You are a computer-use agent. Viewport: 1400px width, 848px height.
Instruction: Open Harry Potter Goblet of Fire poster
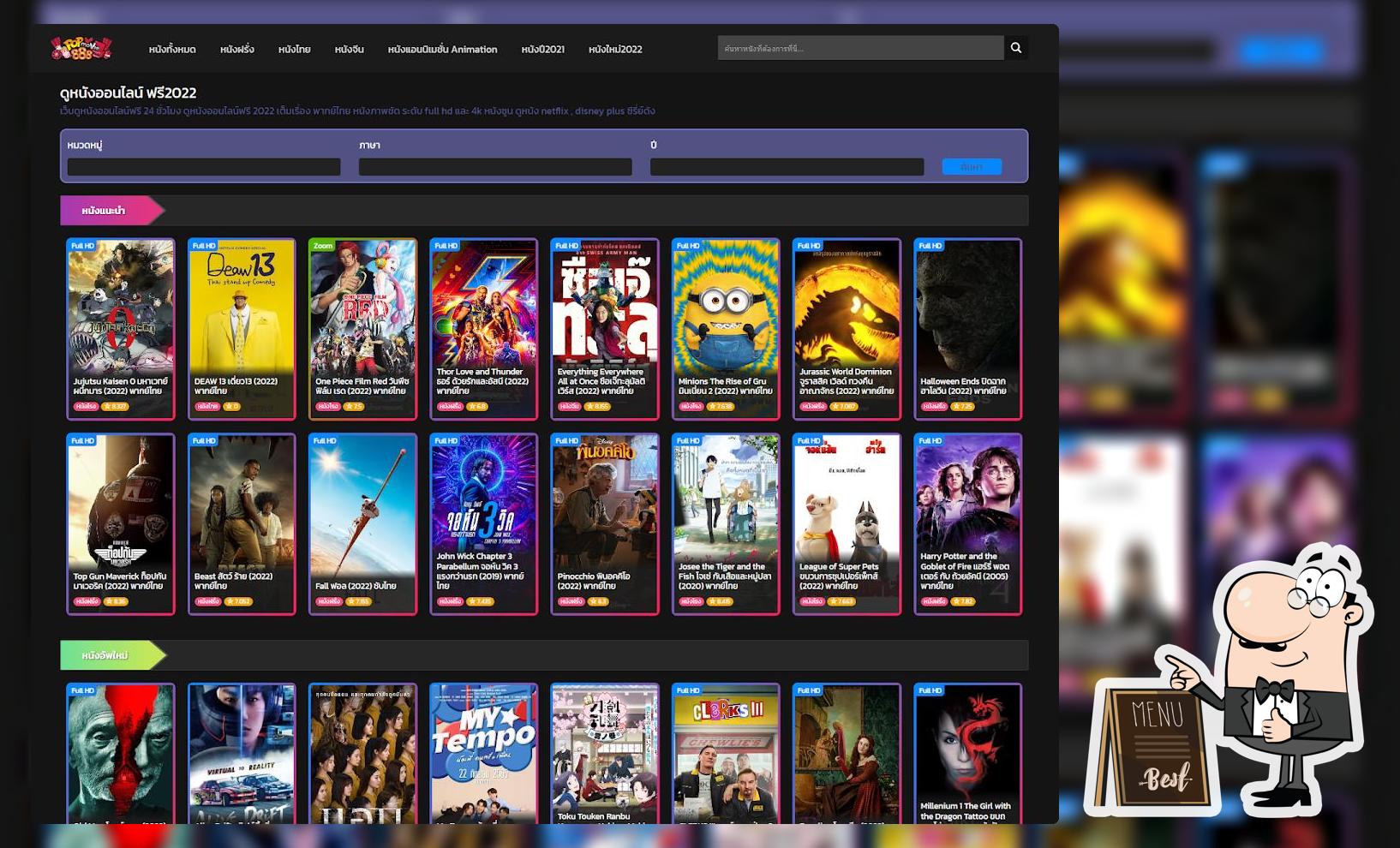tap(968, 524)
